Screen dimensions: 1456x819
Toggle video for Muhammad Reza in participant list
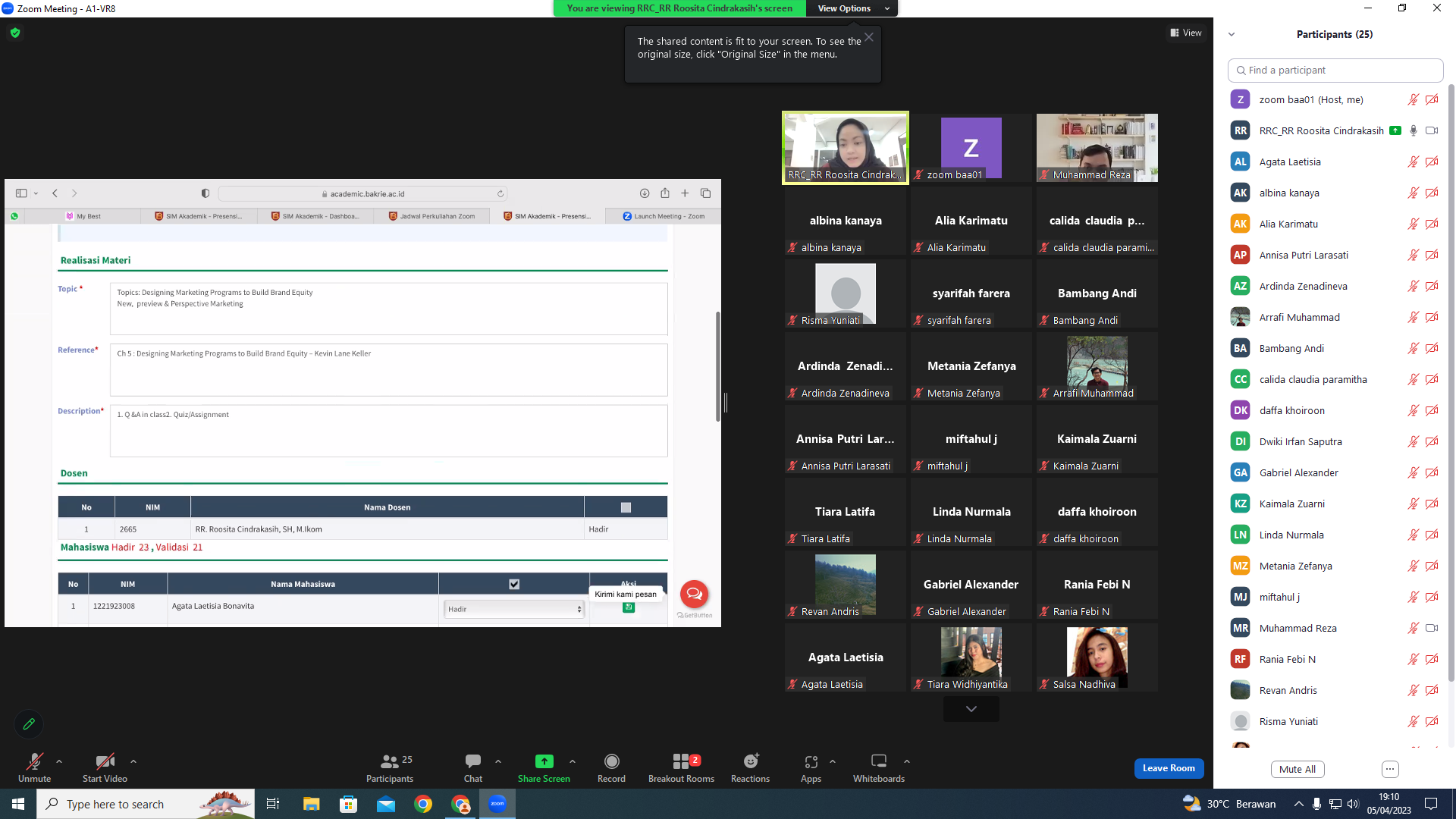(x=1432, y=628)
